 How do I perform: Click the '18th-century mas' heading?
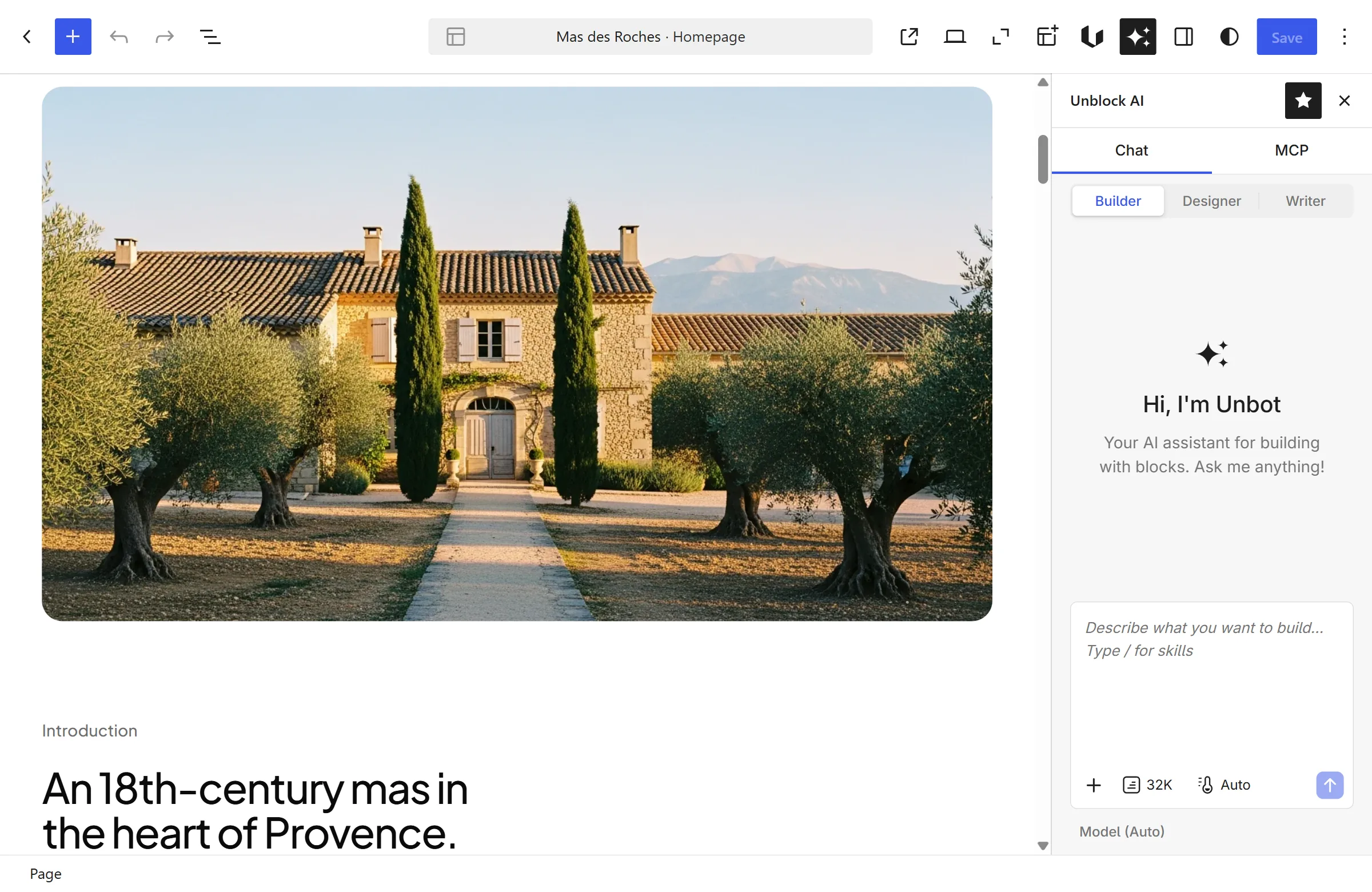click(x=255, y=810)
